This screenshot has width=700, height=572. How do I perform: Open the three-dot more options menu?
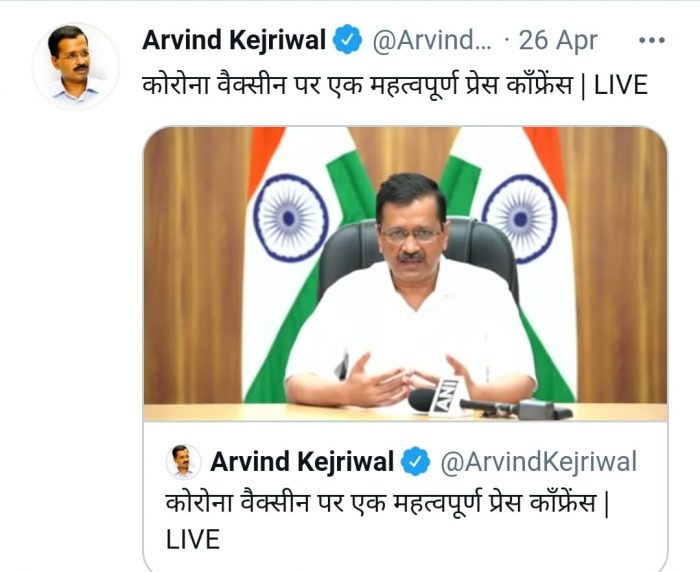pyautogui.click(x=652, y=40)
